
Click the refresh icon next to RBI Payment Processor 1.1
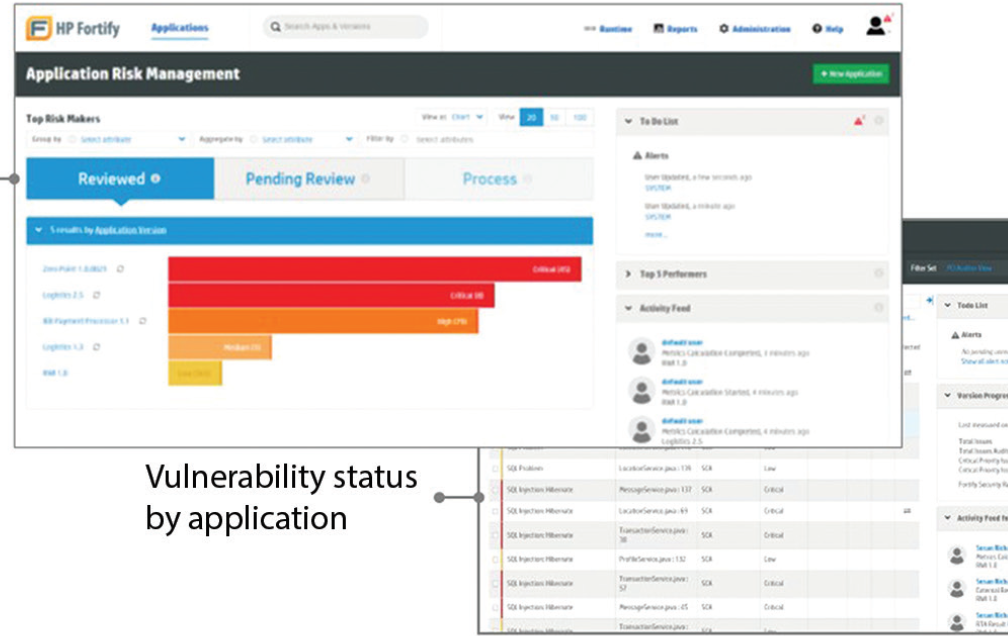(143, 321)
